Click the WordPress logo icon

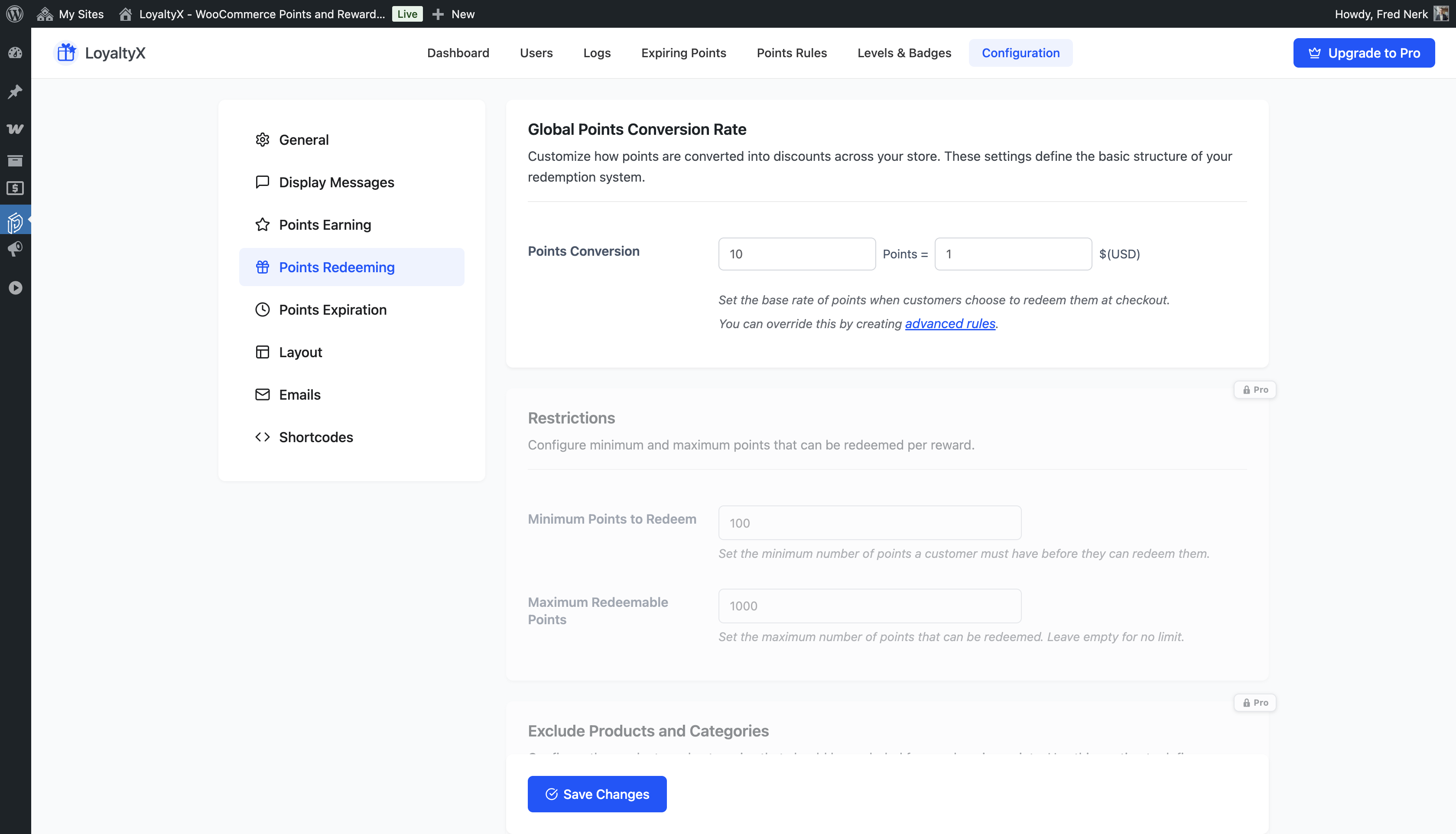pyautogui.click(x=15, y=14)
